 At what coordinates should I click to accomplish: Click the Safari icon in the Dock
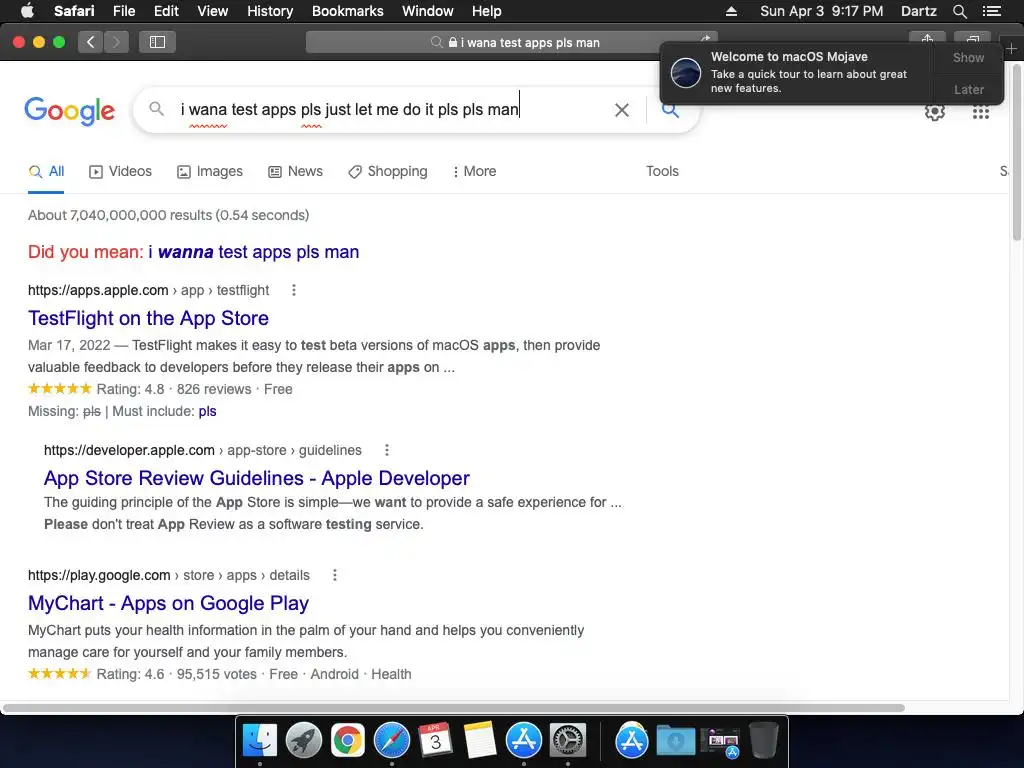click(x=392, y=741)
